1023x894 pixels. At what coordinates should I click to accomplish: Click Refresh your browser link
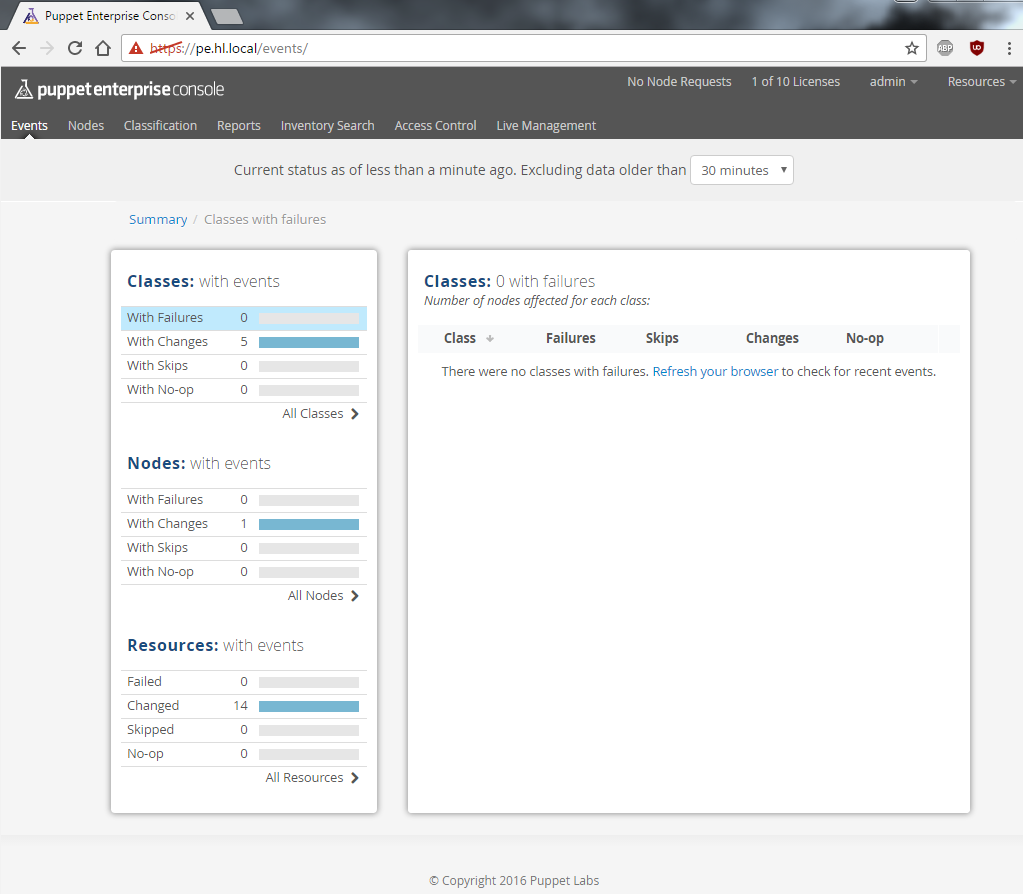(715, 371)
